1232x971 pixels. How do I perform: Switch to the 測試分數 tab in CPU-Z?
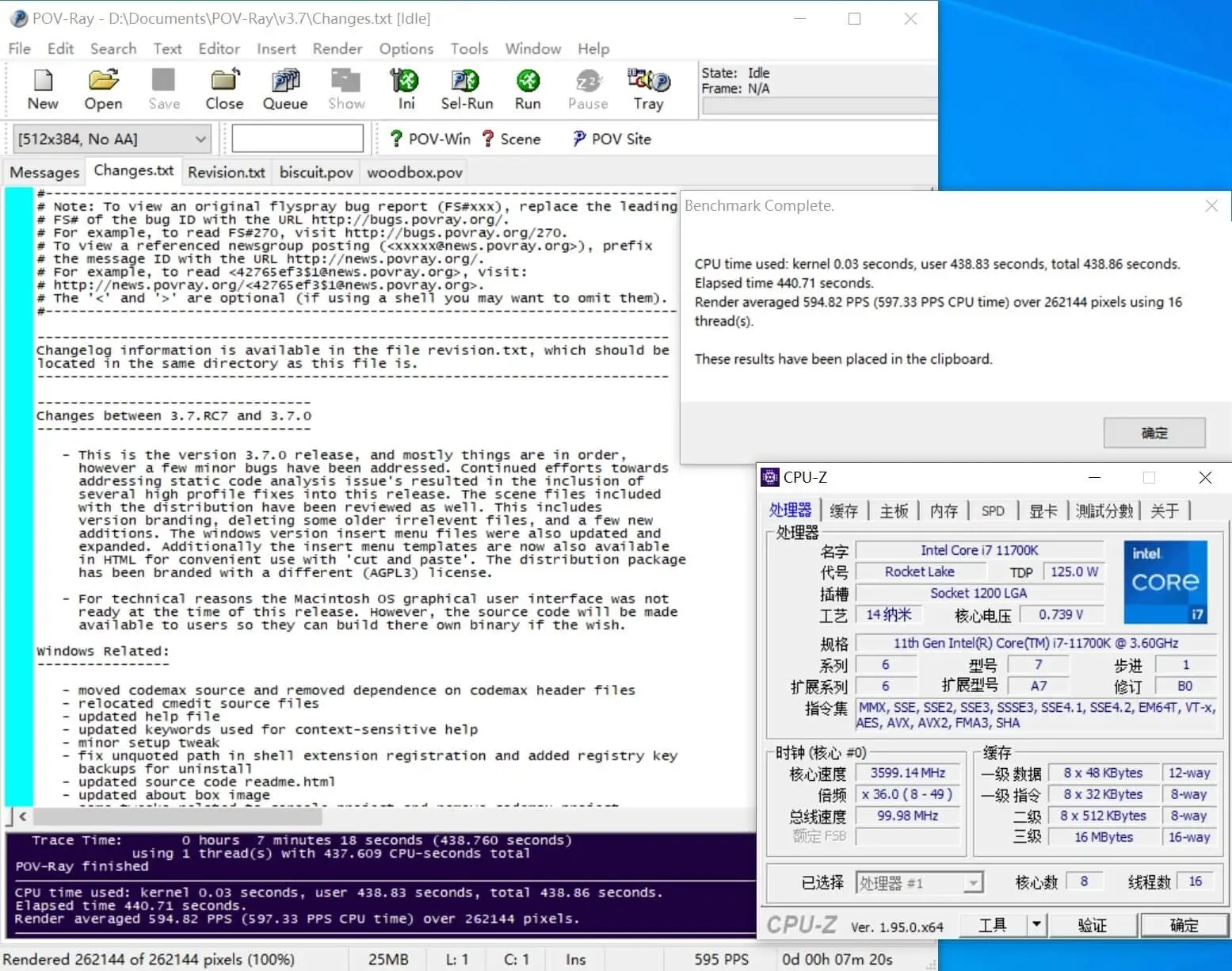coord(1104,510)
